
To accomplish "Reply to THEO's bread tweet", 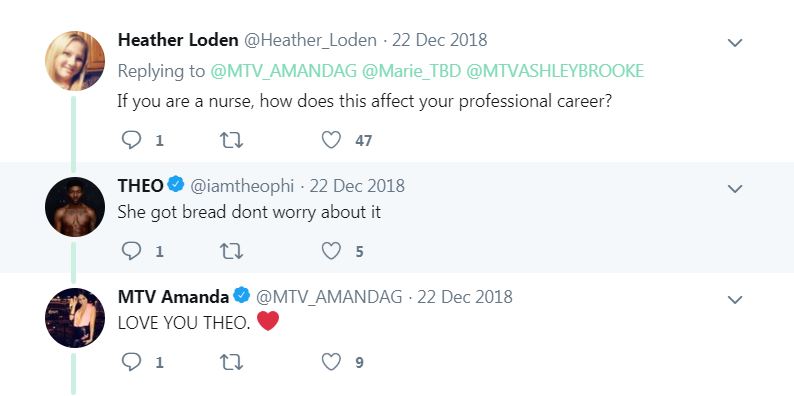I will pyautogui.click(x=131, y=251).
